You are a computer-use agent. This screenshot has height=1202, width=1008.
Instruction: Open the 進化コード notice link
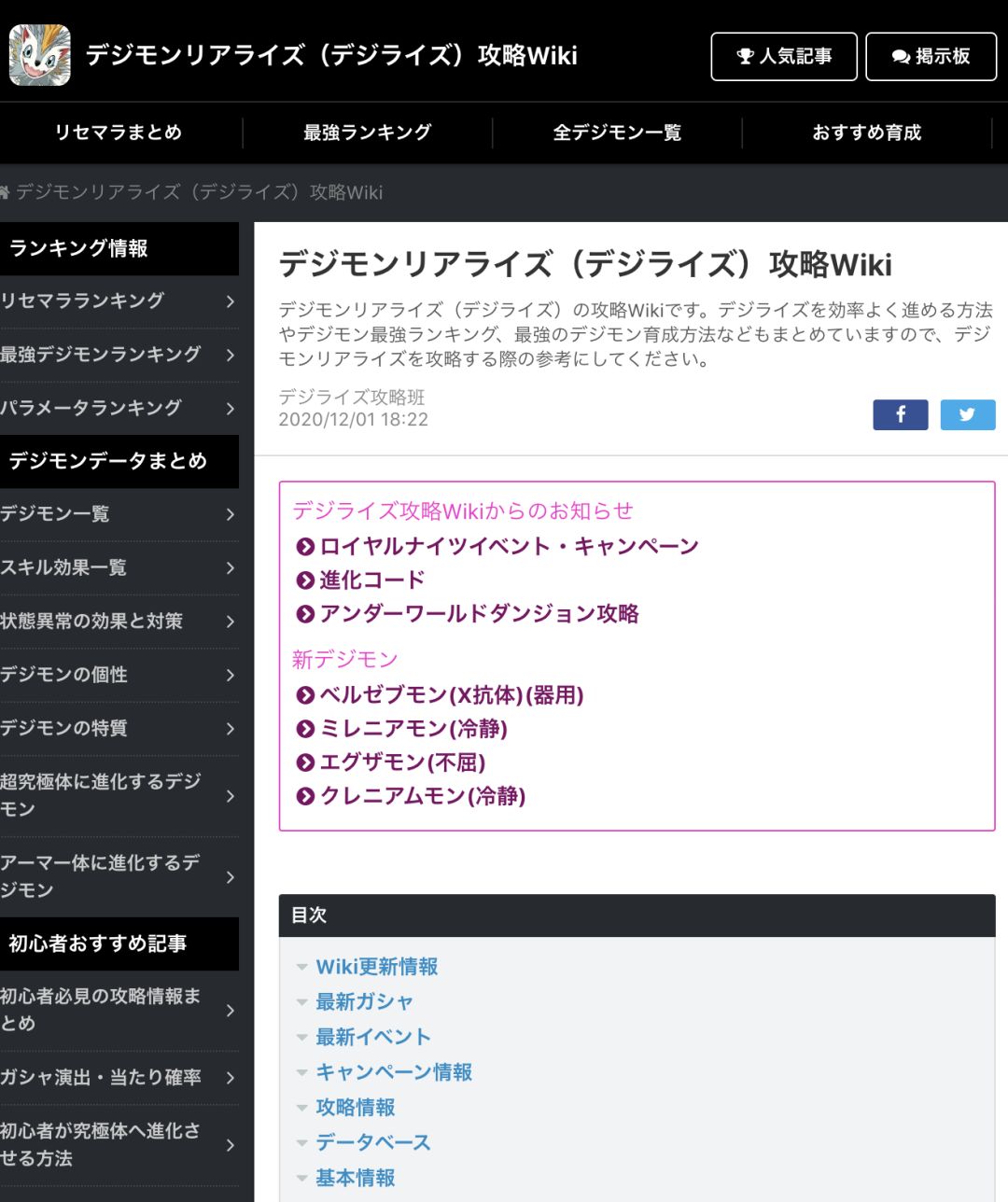(x=372, y=580)
